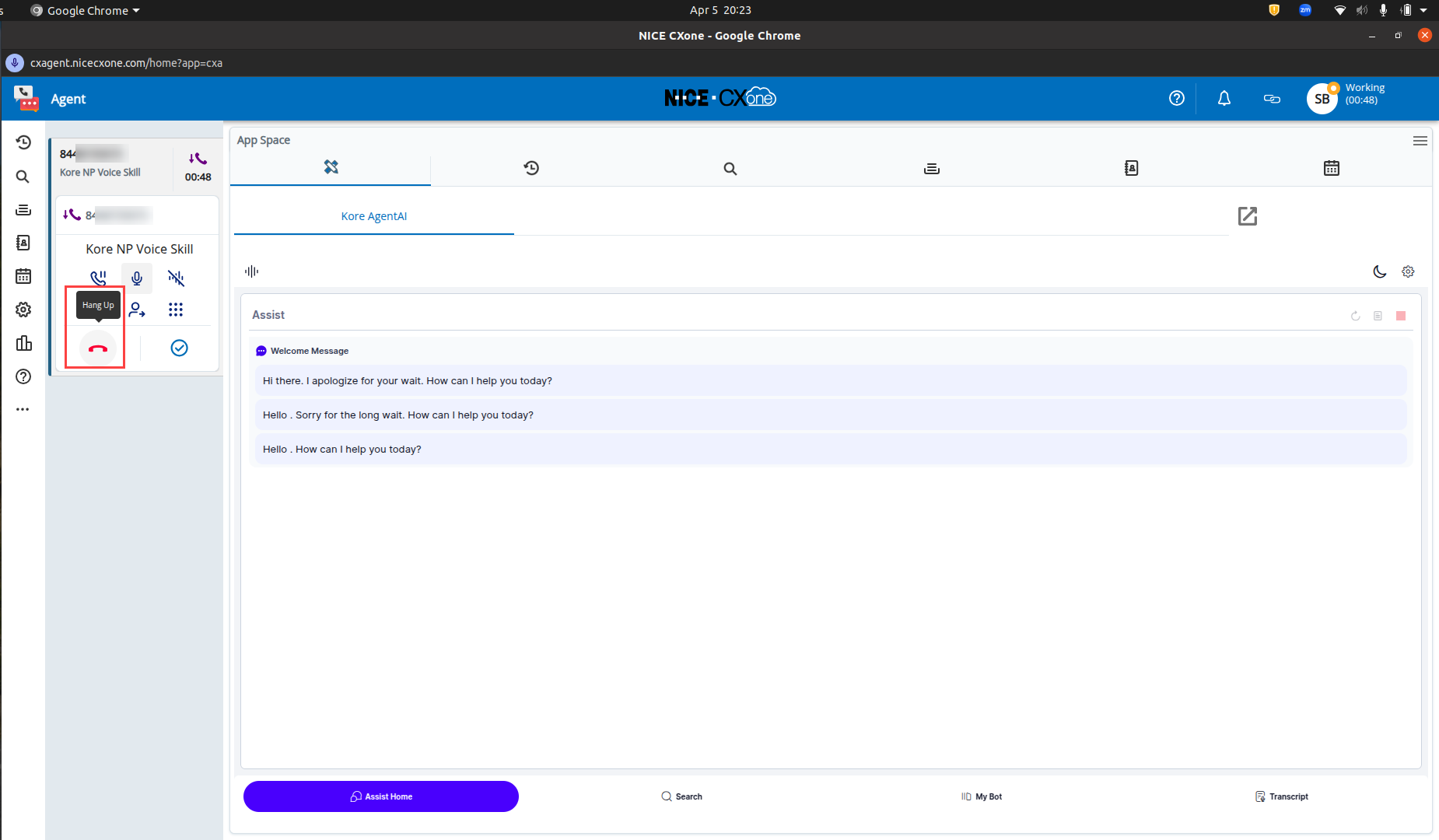Refresh the Assist panel
Screen dimensions: 1439x840
pyautogui.click(x=1356, y=316)
